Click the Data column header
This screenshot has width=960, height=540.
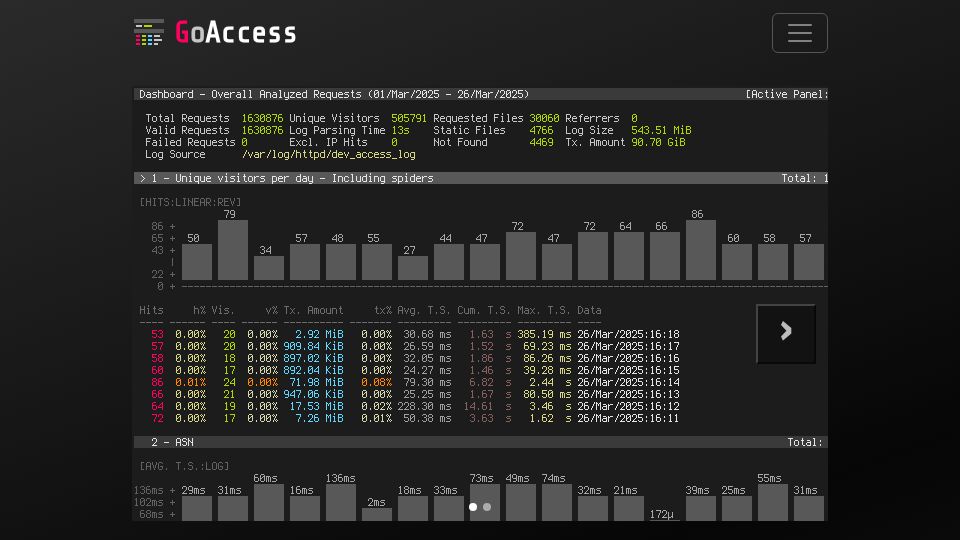(x=589, y=310)
